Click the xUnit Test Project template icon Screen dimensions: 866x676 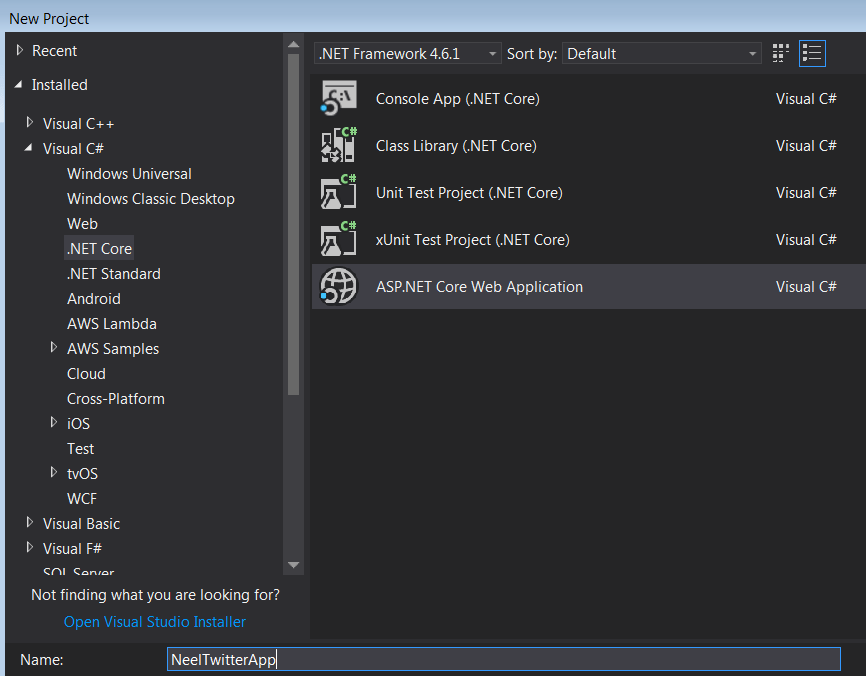pos(338,240)
